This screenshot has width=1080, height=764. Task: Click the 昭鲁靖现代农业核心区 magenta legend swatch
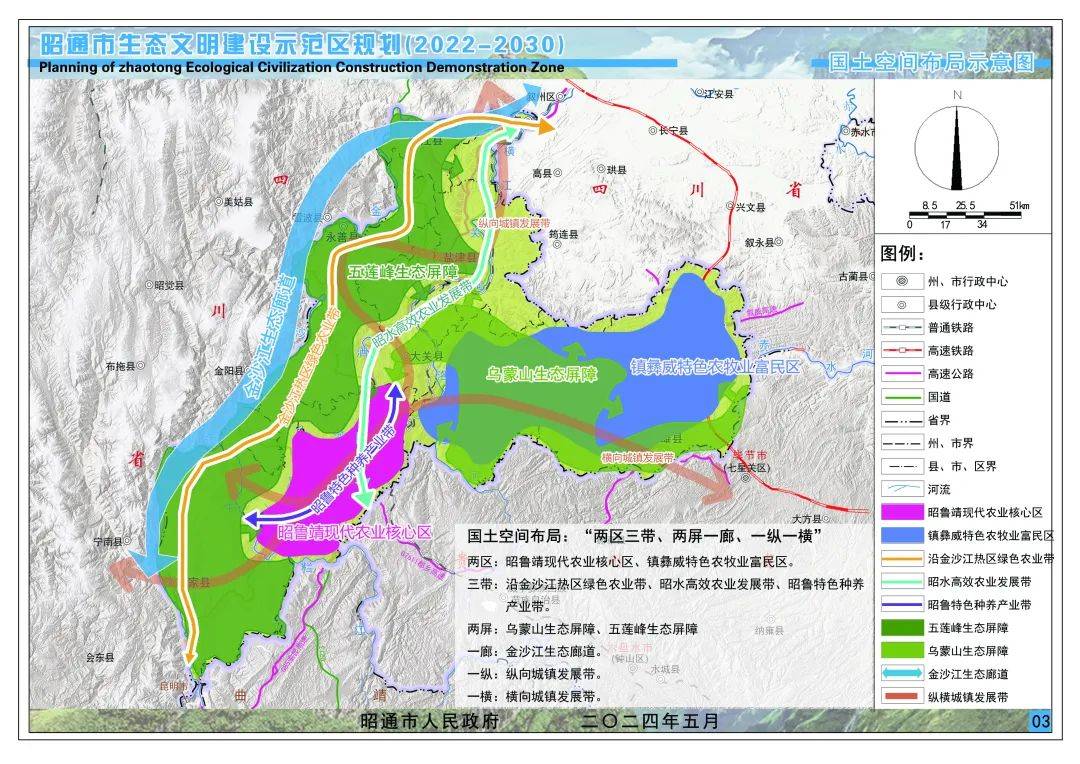(x=902, y=513)
